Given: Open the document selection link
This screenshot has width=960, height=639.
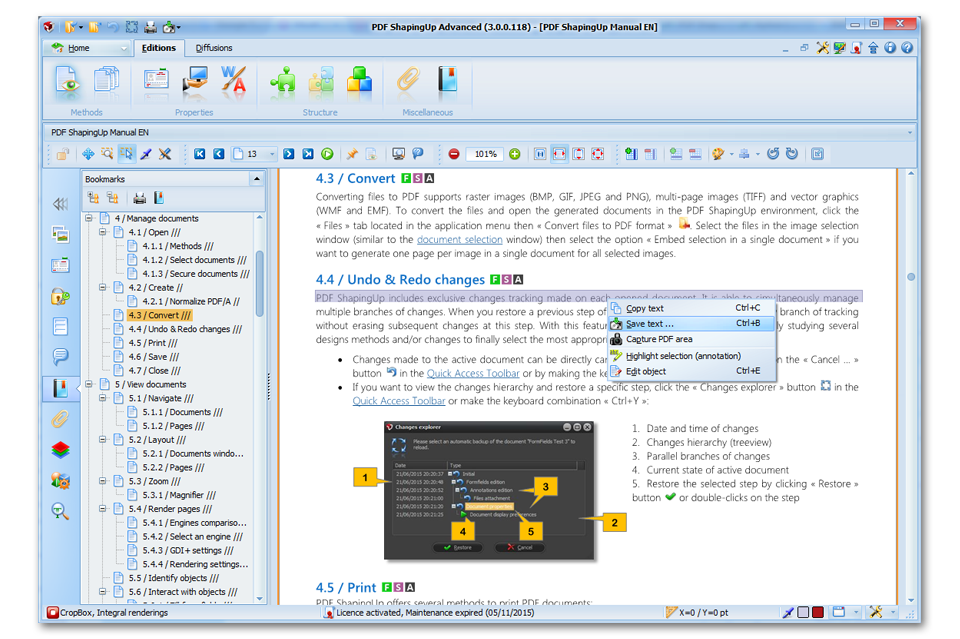Looking at the screenshot, I should 460,239.
